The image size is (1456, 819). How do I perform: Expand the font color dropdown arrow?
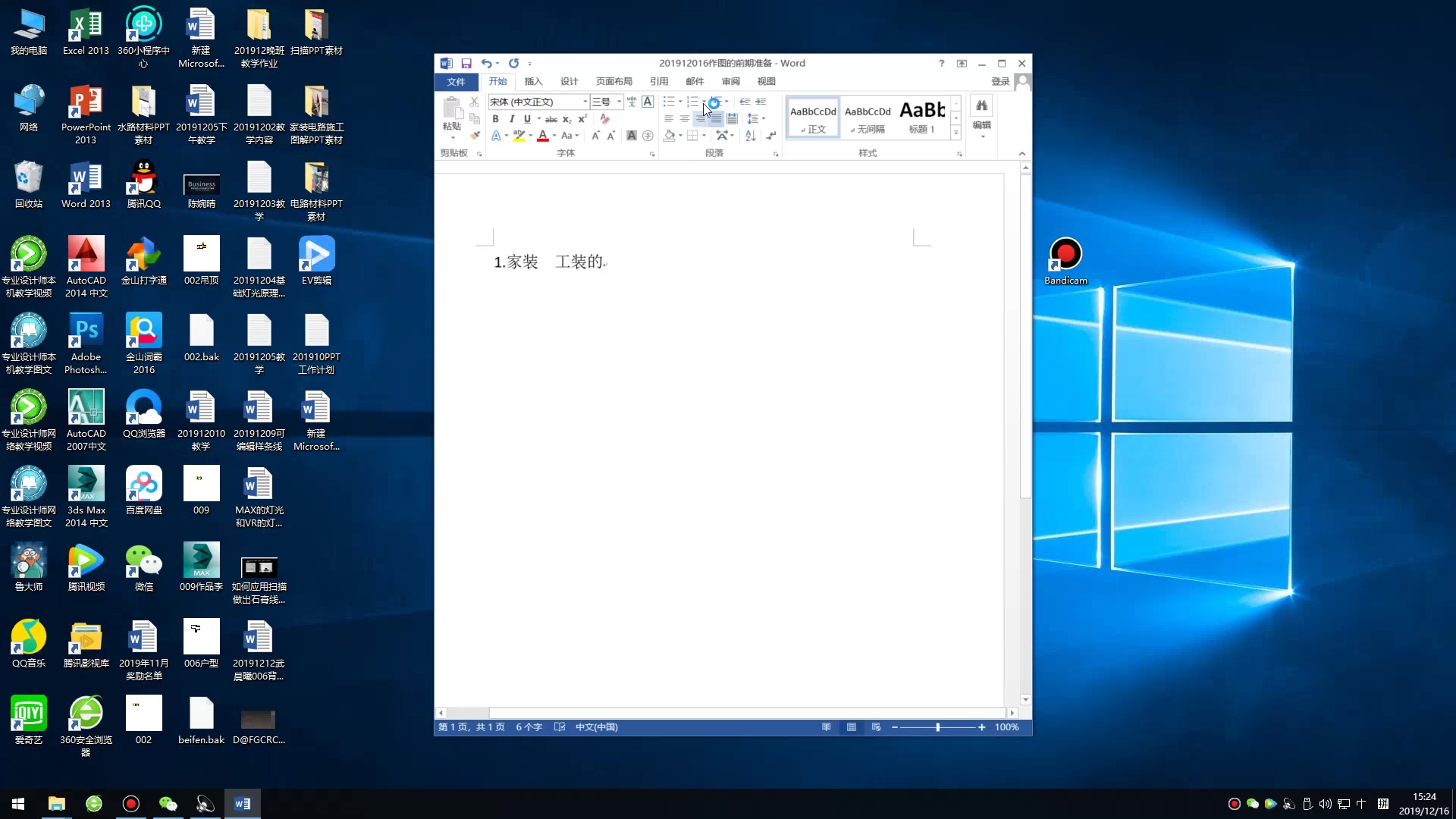click(554, 136)
